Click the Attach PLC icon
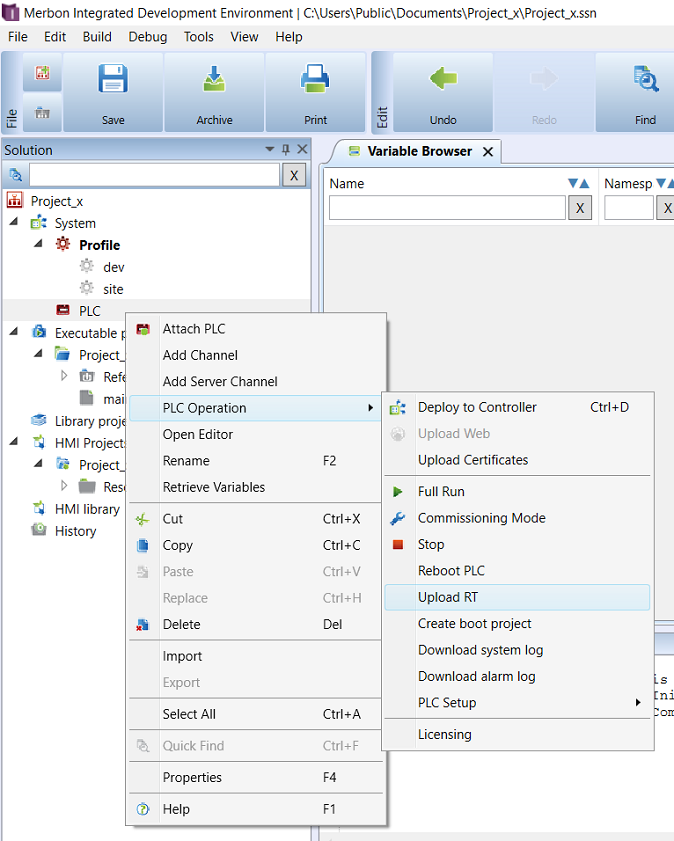The width and height of the screenshot is (674, 841). click(x=143, y=329)
